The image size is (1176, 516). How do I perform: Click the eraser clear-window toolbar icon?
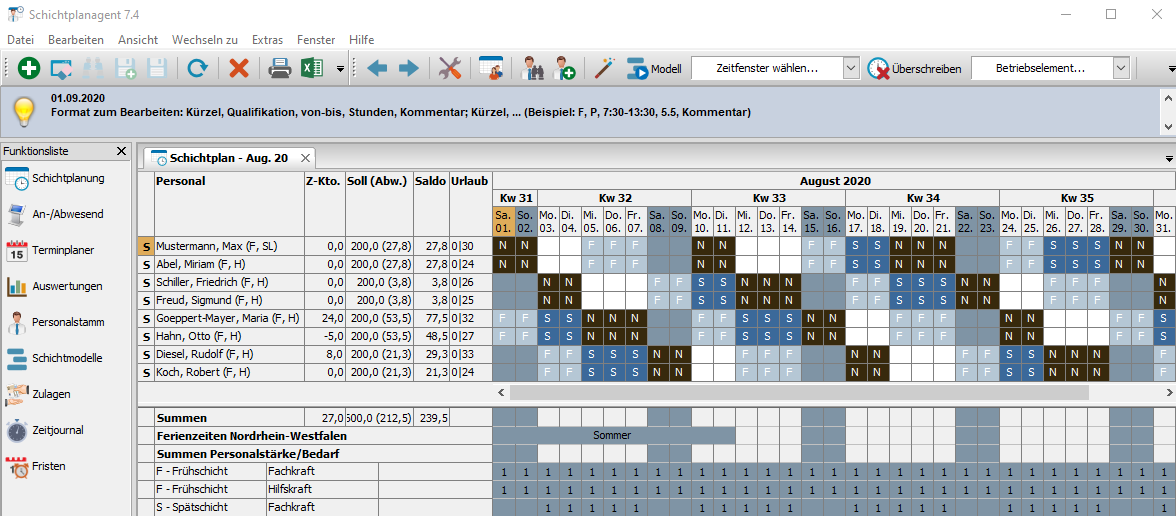[62, 69]
